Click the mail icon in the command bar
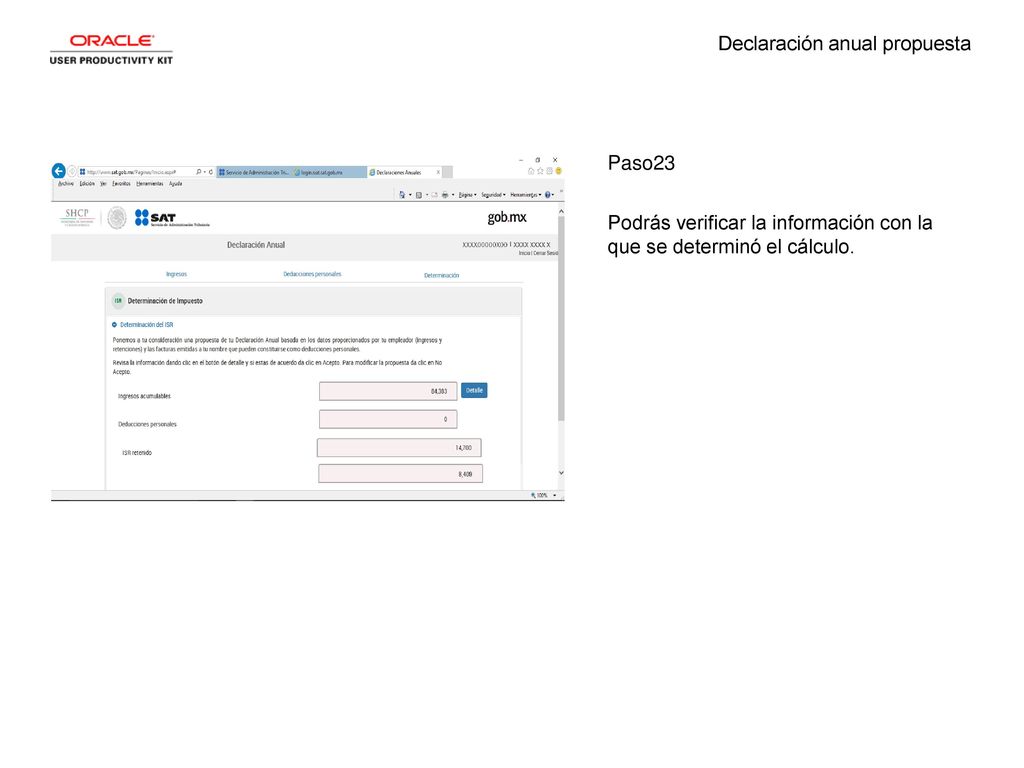This screenshot has width=1024, height=768. pyautogui.click(x=434, y=195)
